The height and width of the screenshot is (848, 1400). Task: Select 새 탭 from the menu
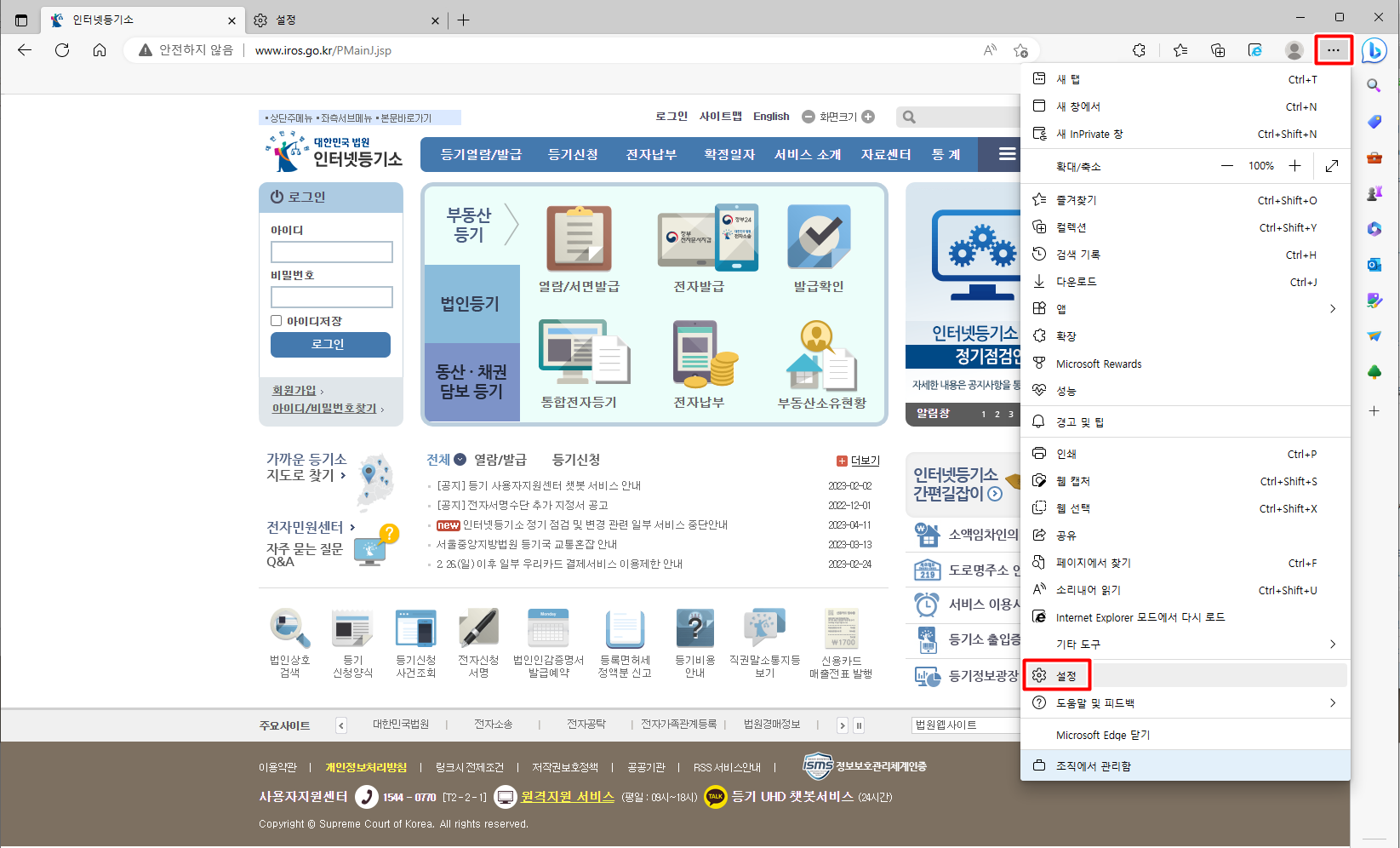[1185, 79]
